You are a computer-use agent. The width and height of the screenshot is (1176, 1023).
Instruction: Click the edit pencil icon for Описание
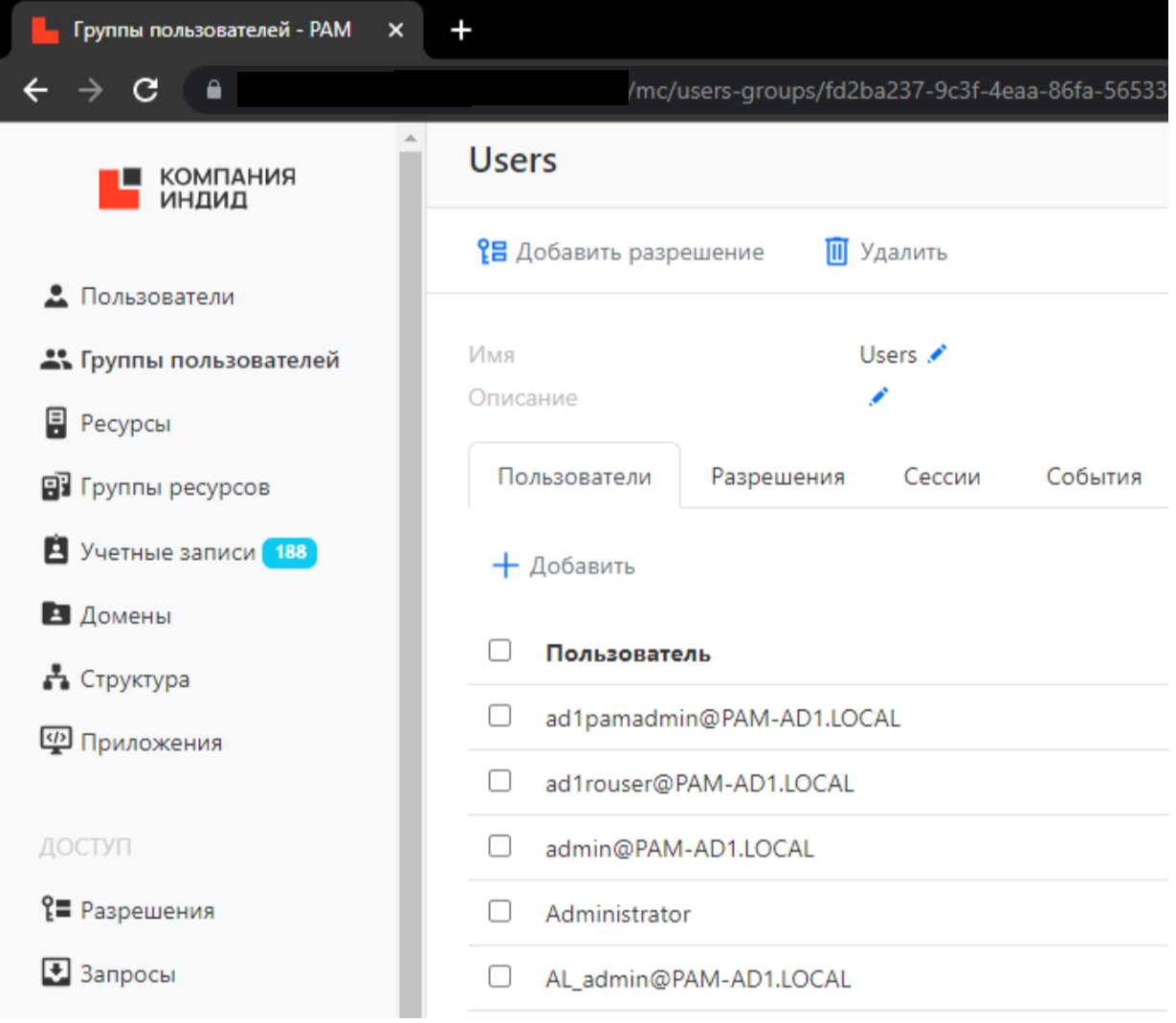tap(878, 397)
